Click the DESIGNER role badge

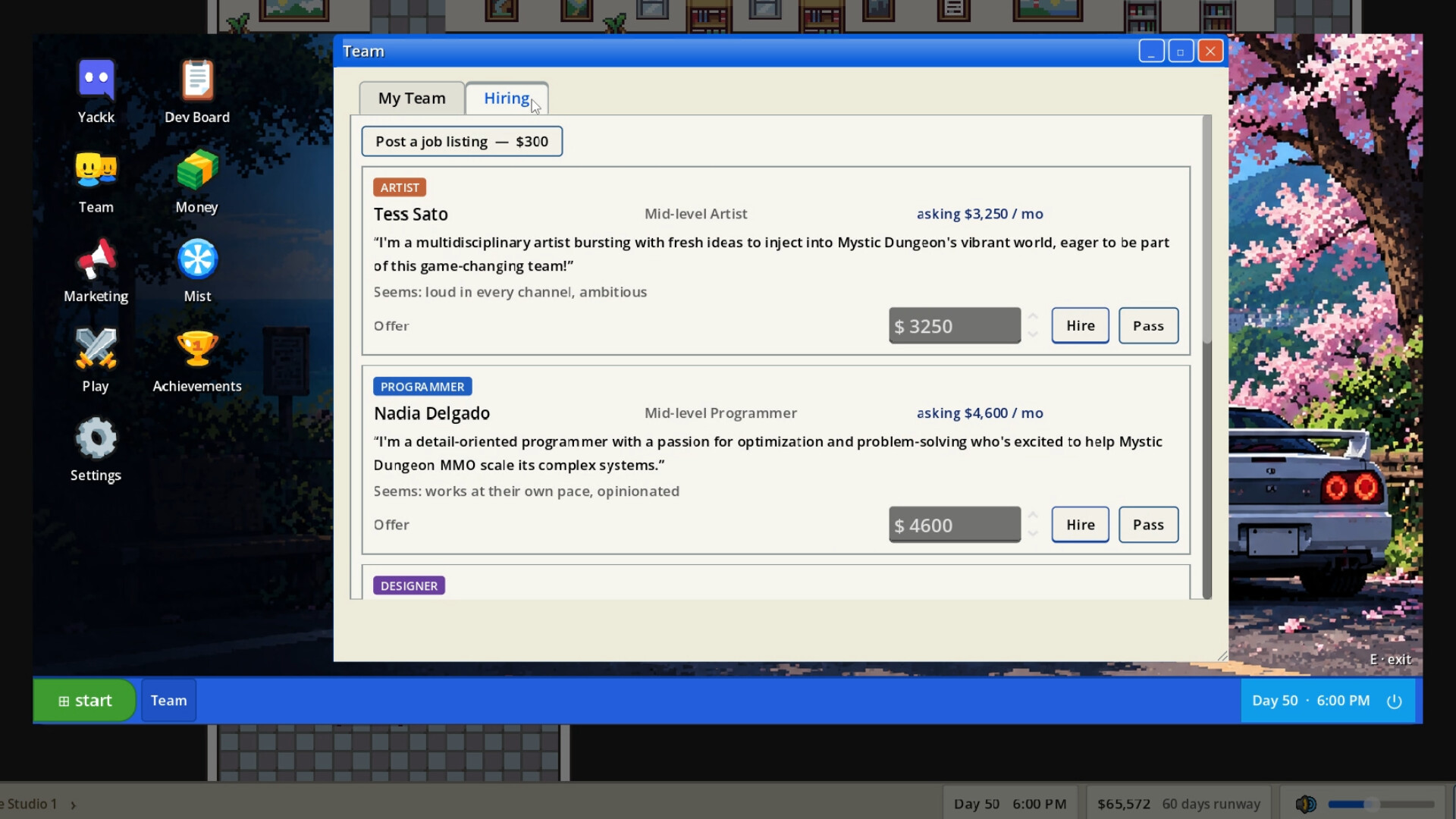pyautogui.click(x=409, y=586)
